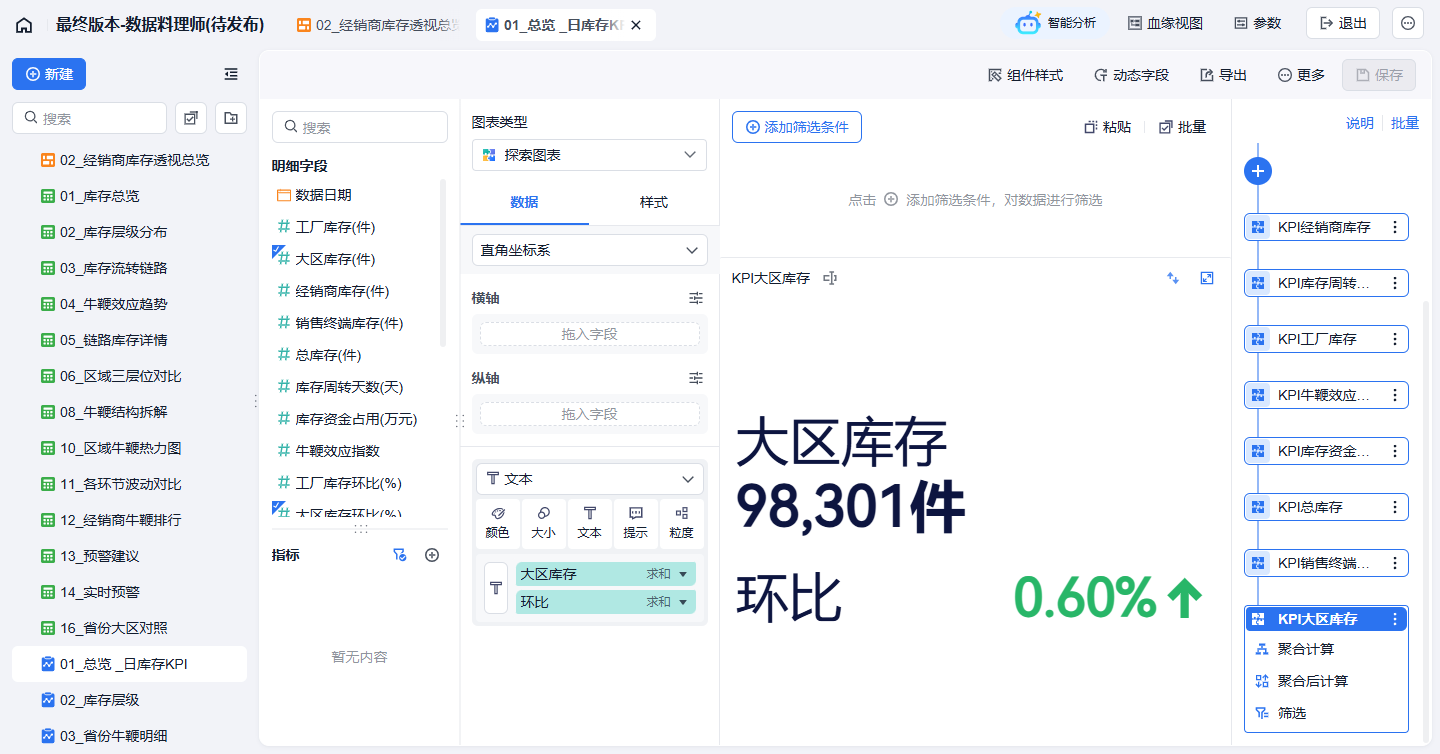The height and width of the screenshot is (754, 1440).
Task: Click 粘贴 paste
Action: point(1108,127)
